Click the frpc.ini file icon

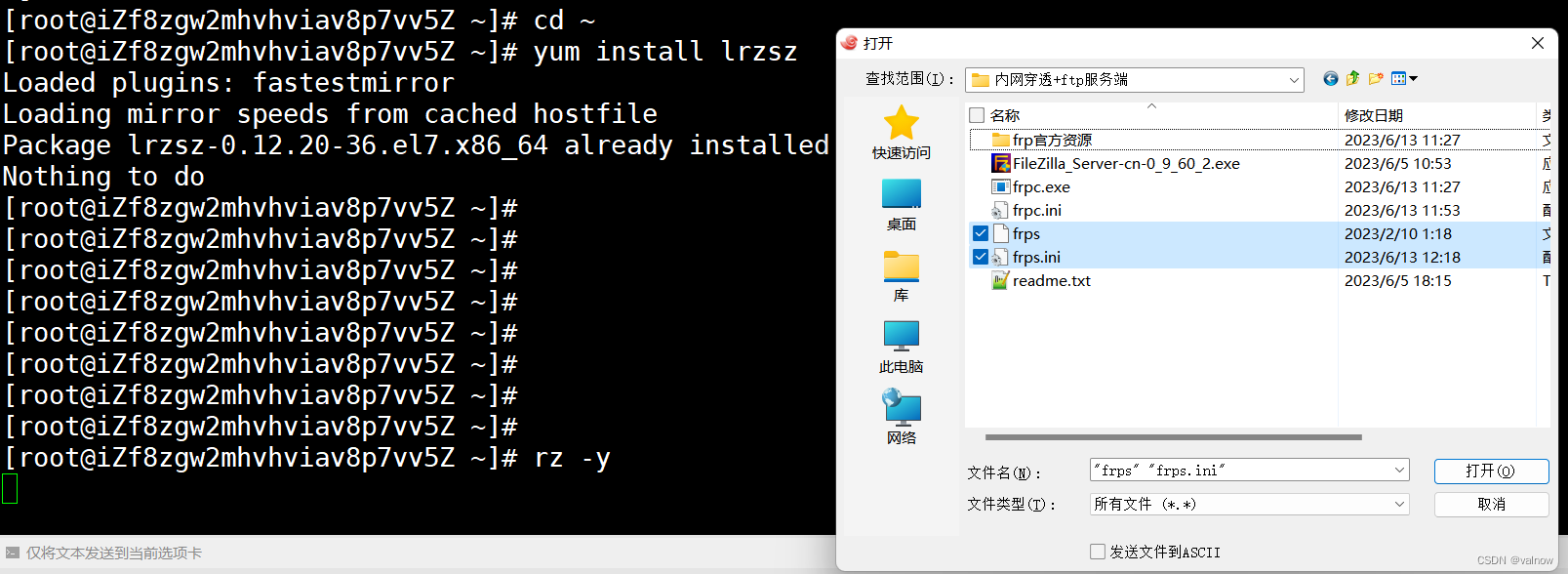pos(1000,210)
